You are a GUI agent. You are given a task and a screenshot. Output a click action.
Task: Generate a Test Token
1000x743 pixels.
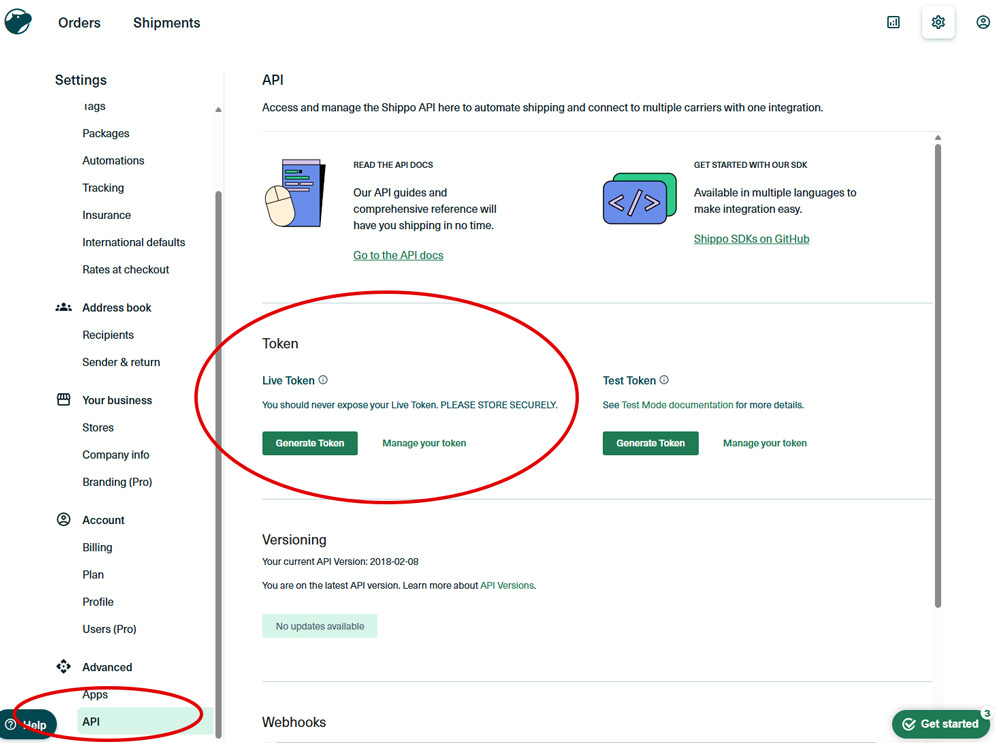pos(650,443)
